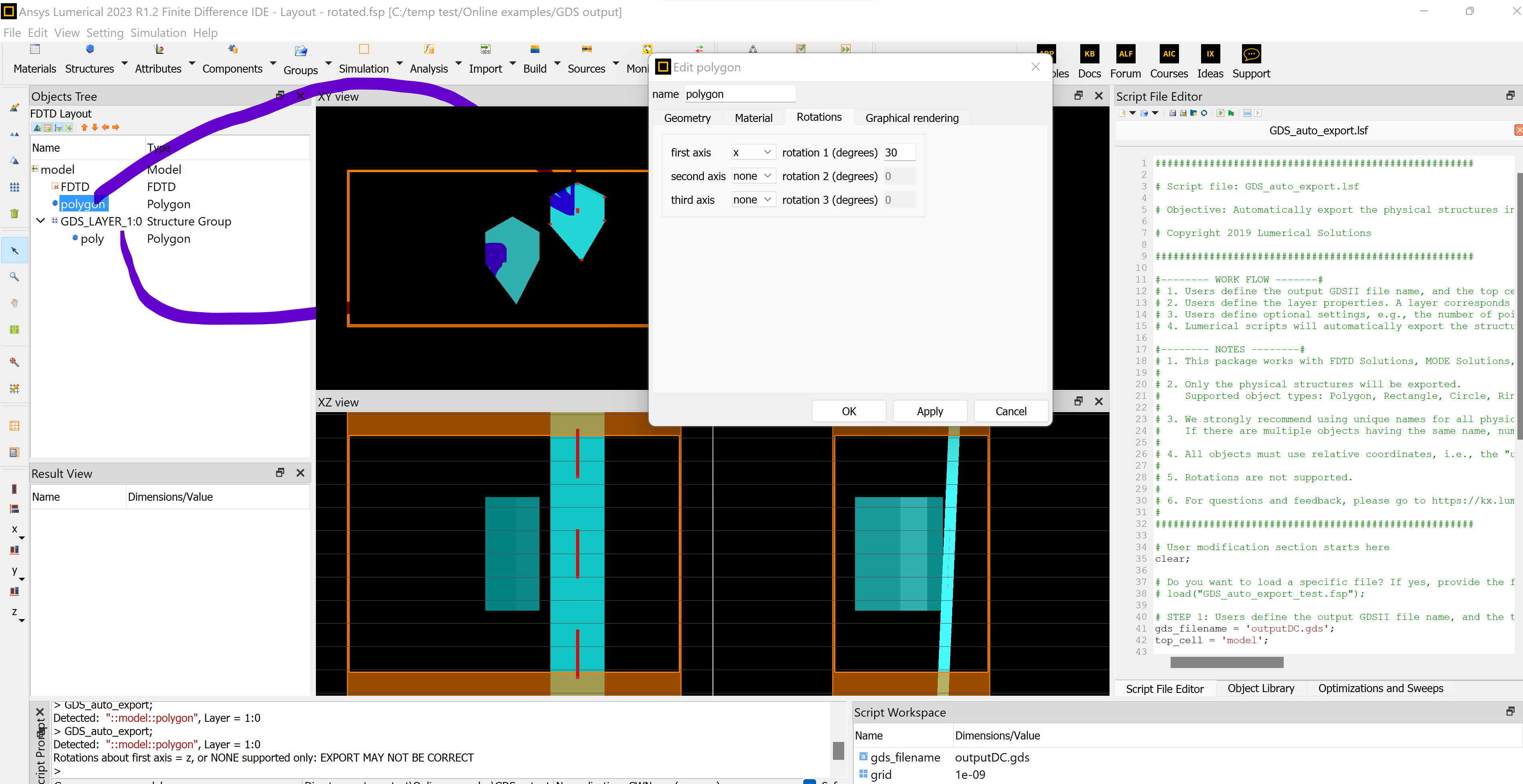Switch to the Geometry tab

687,118
